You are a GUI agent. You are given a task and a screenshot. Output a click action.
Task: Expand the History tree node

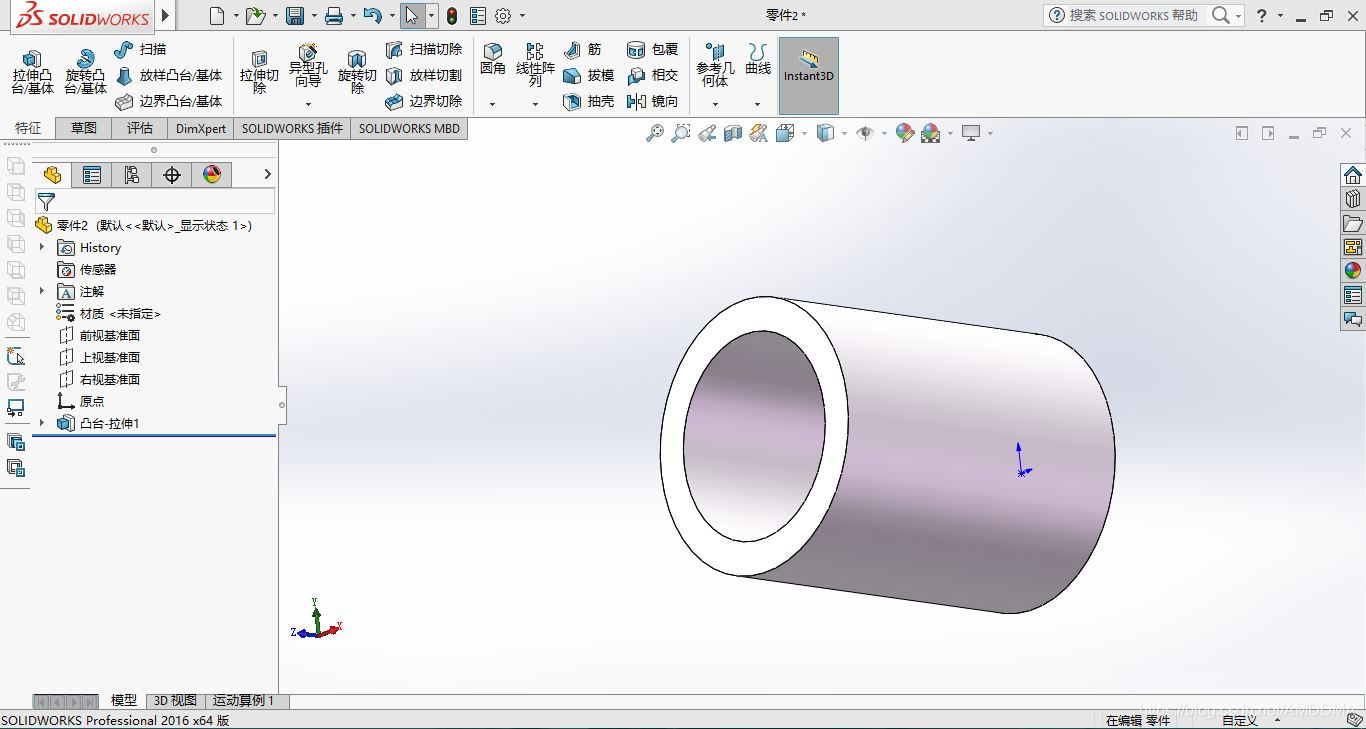point(42,247)
